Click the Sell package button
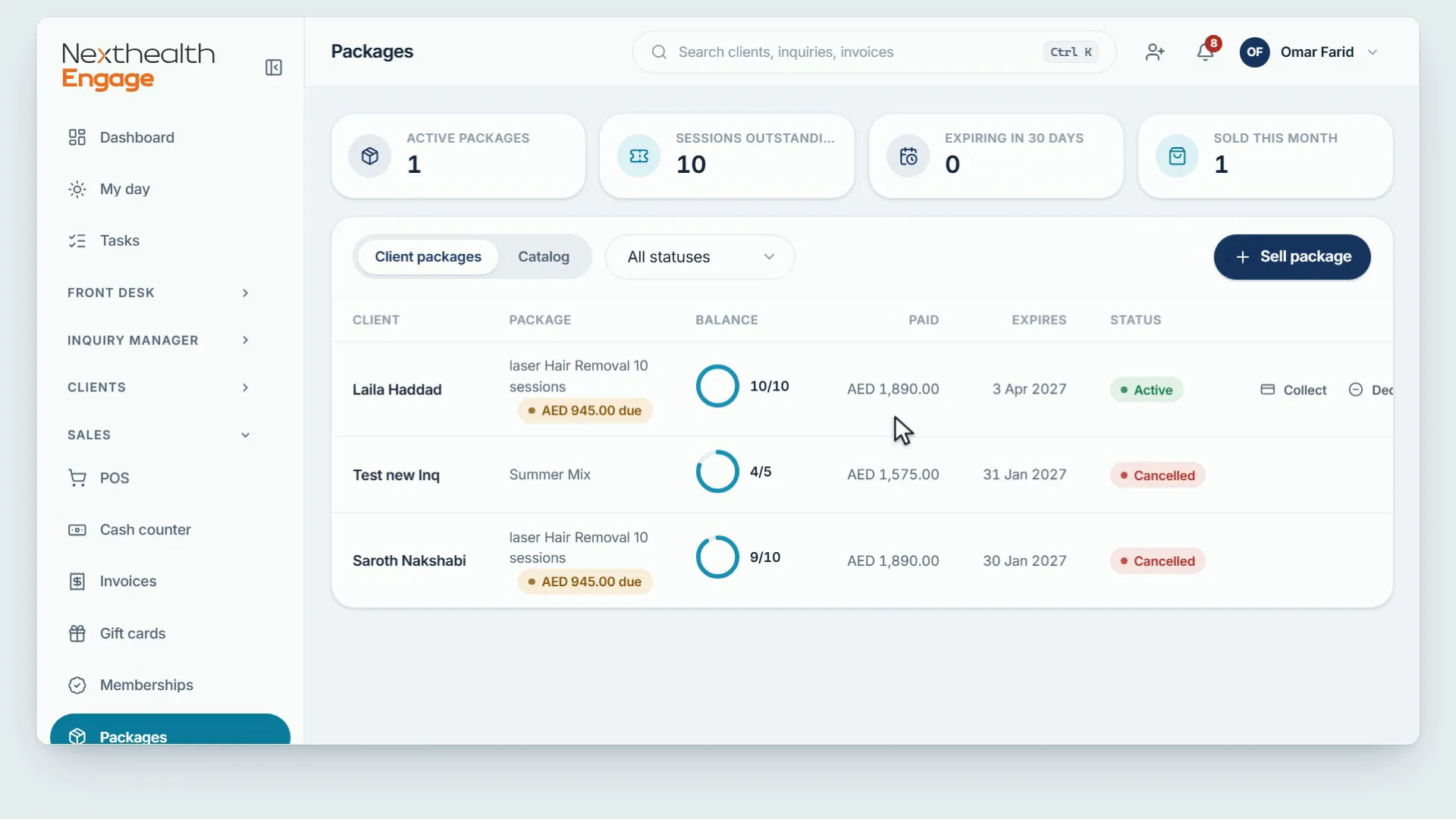 1292,257
